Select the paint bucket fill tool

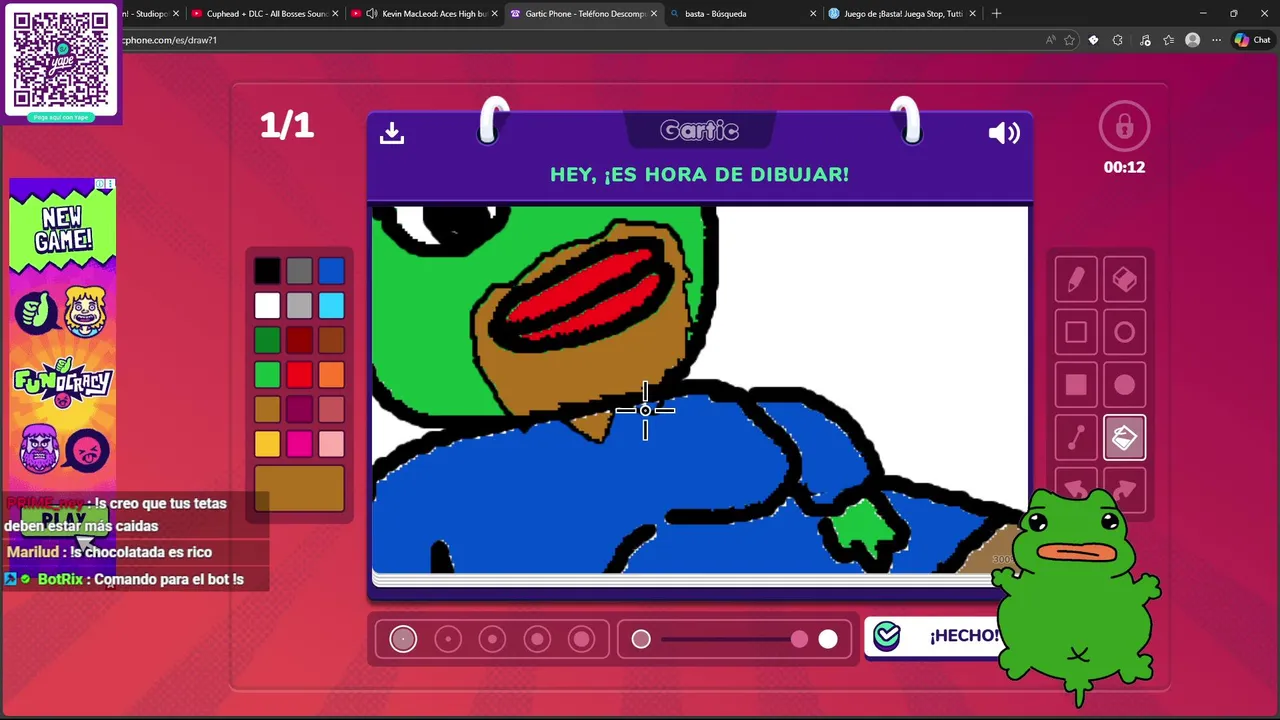[1124, 438]
